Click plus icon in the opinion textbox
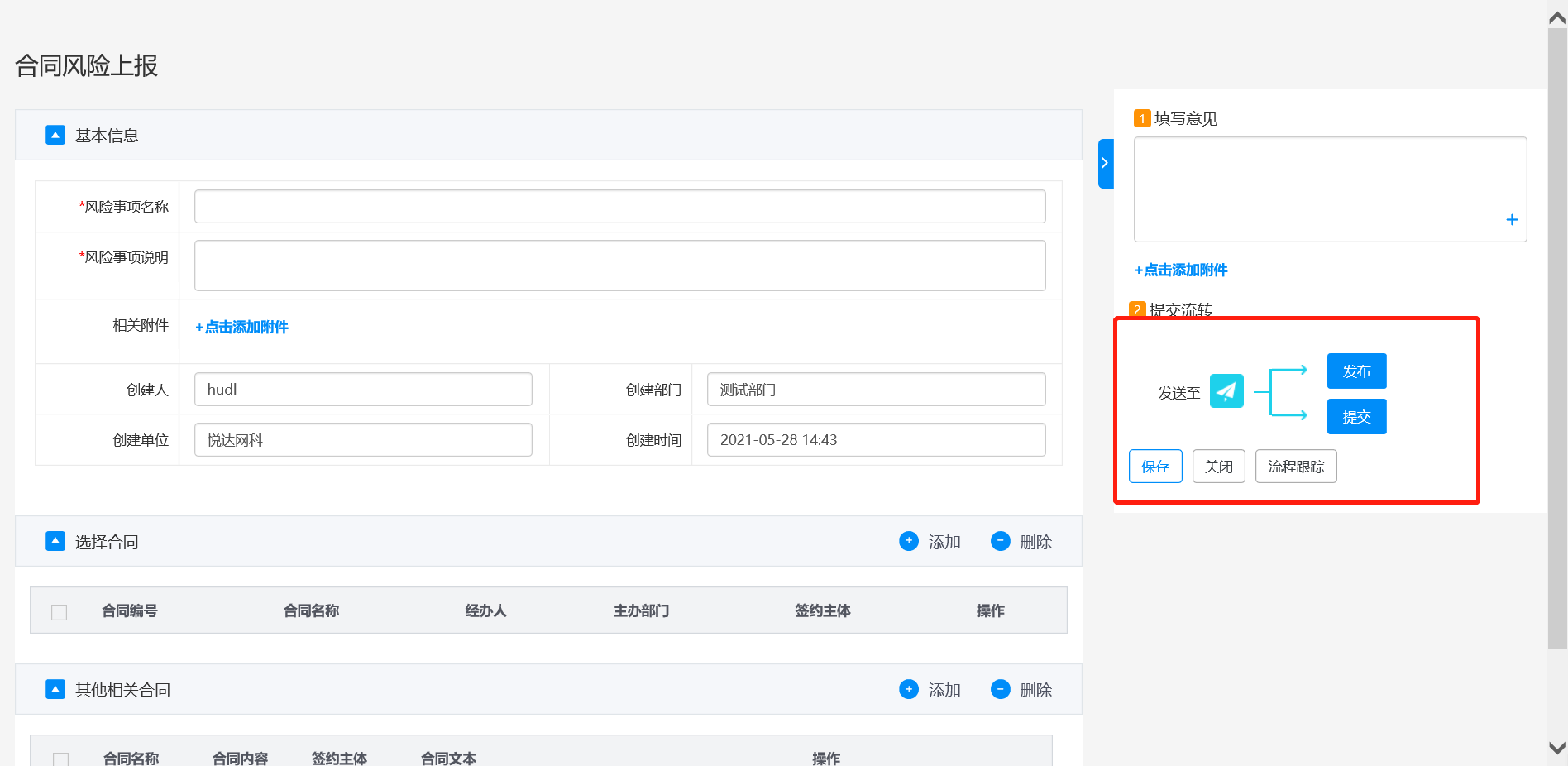The height and width of the screenshot is (766, 1568). pos(1511,220)
